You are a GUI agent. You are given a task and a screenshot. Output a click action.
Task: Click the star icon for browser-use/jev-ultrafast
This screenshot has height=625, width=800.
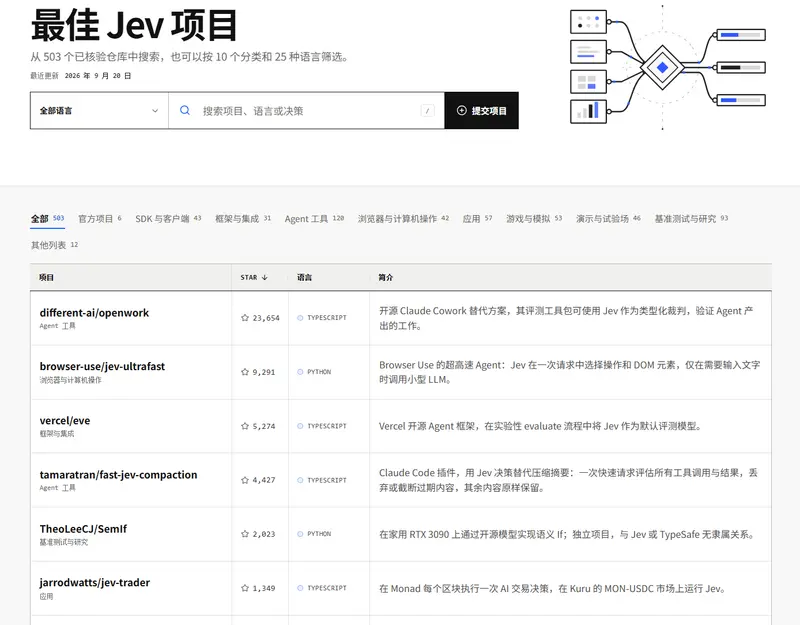tap(245, 372)
